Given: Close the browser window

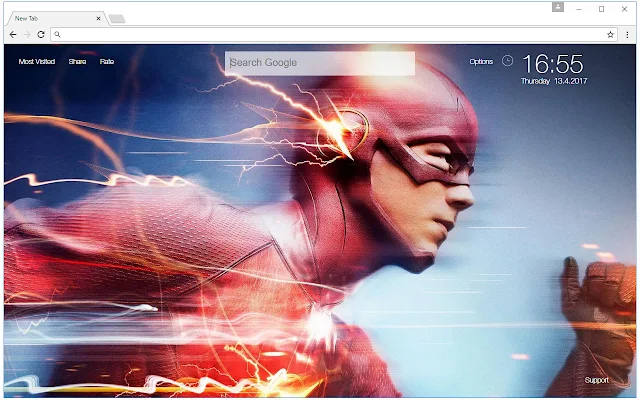Looking at the screenshot, I should pos(624,9).
